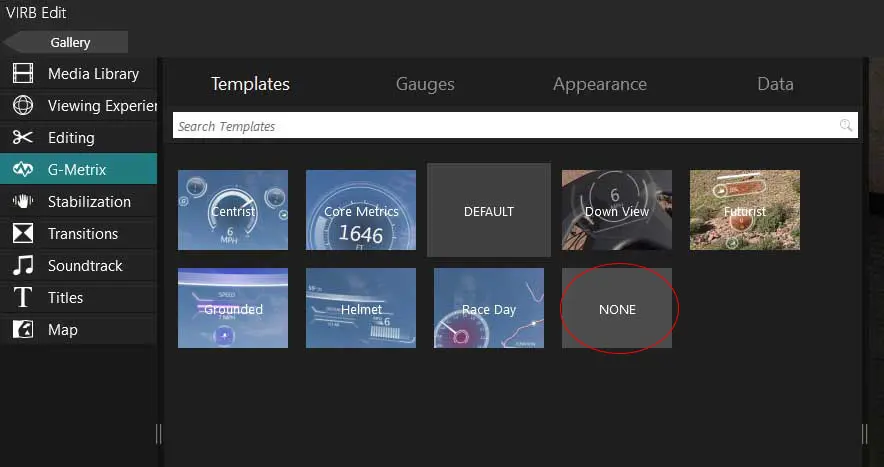This screenshot has width=884, height=467.
Task: Select the NONE template
Action: coord(617,308)
